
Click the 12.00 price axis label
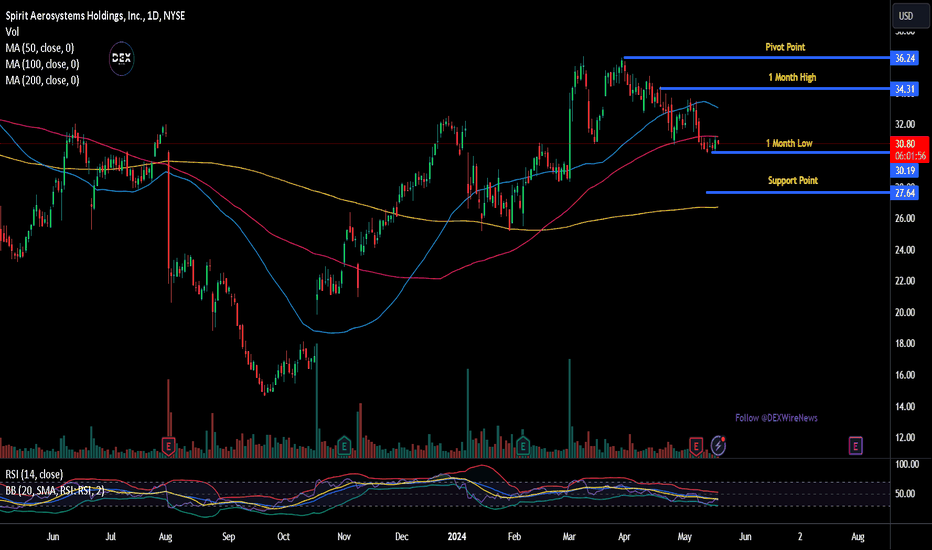pyautogui.click(x=905, y=437)
